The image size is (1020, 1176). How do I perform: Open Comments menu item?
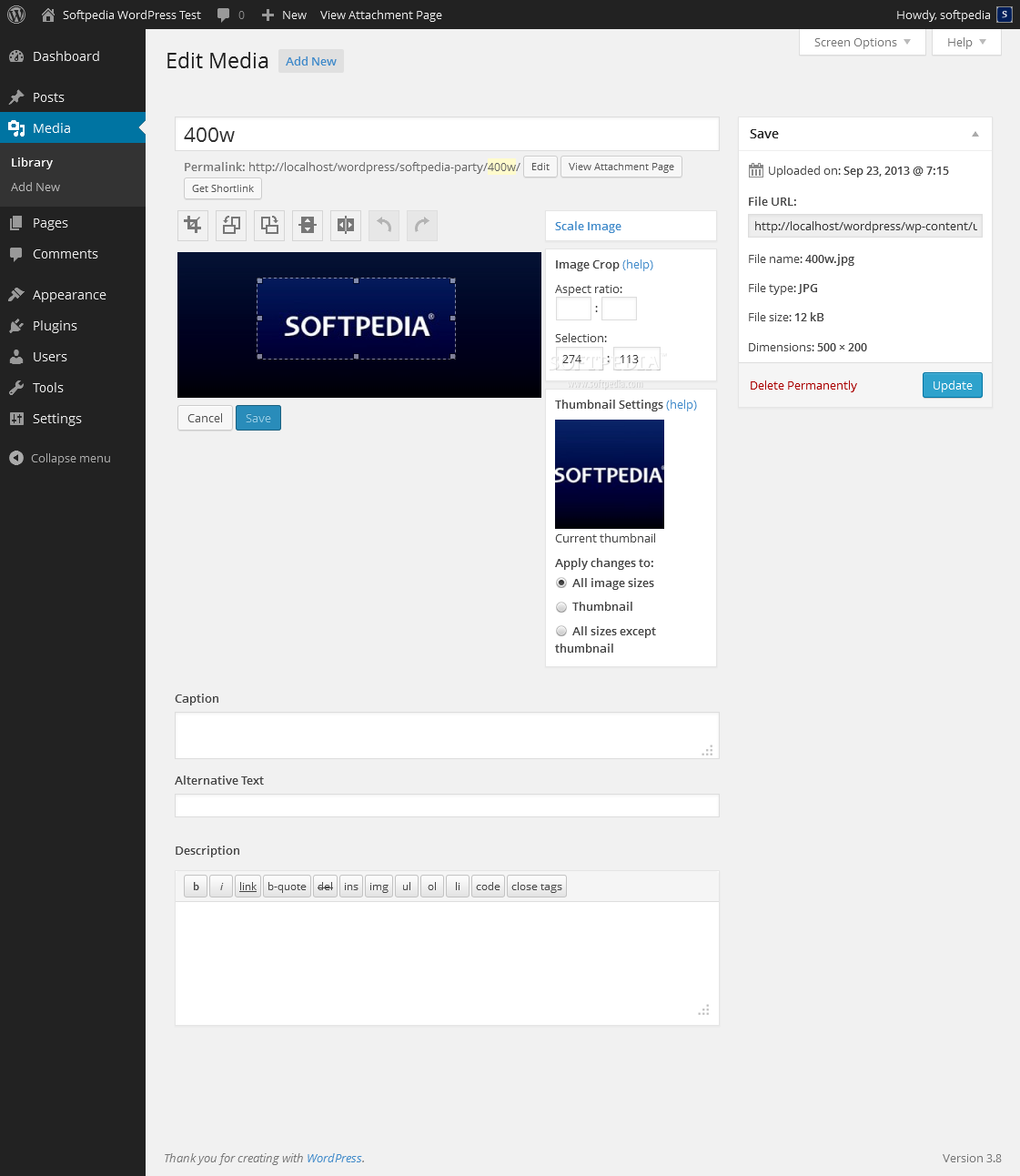pyautogui.click(x=73, y=254)
